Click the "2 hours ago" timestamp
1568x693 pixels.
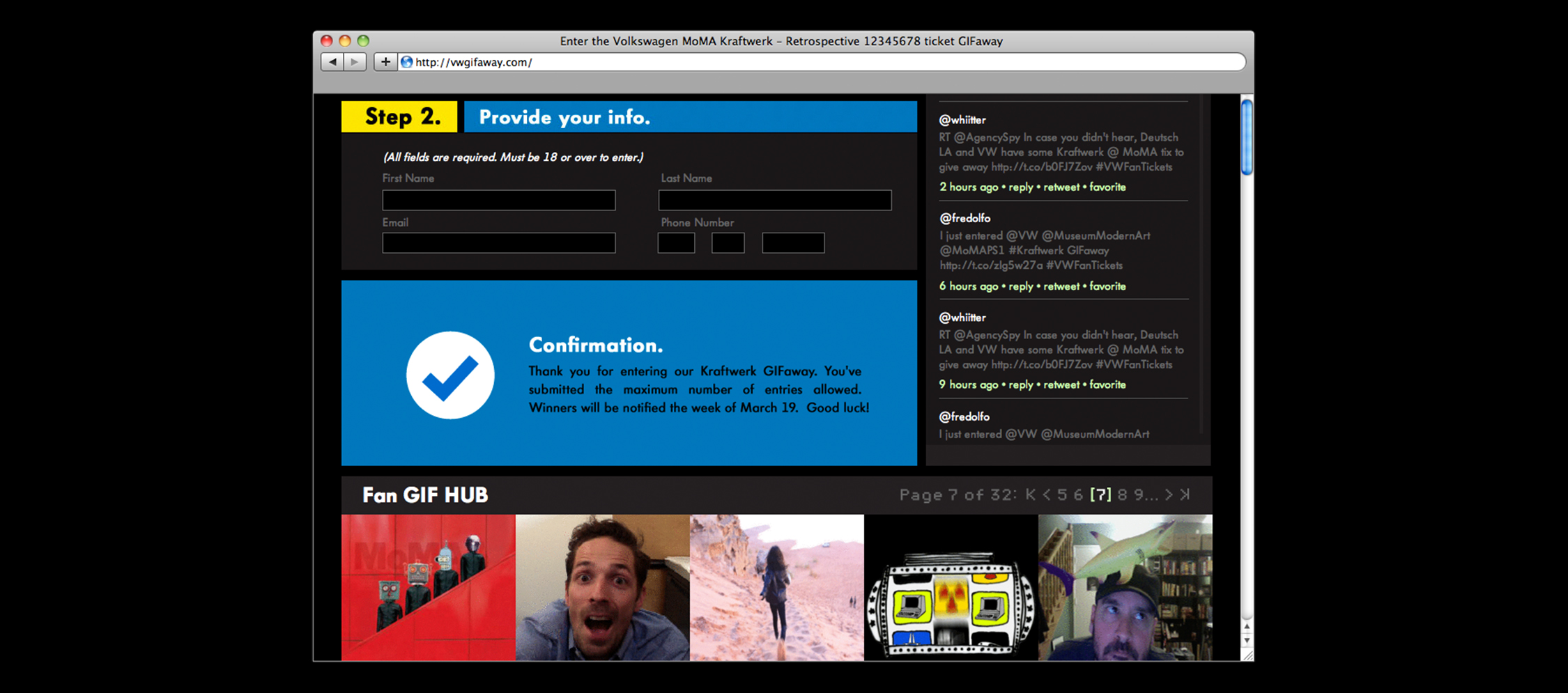pyautogui.click(x=969, y=187)
